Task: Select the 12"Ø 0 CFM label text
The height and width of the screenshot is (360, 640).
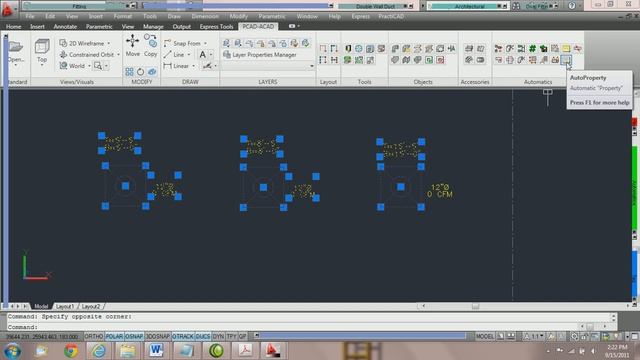Action: point(440,191)
